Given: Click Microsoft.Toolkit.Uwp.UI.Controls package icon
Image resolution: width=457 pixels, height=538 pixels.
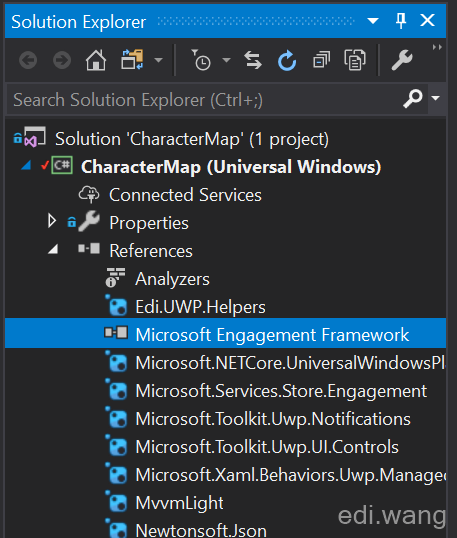Looking at the screenshot, I should (x=116, y=445).
